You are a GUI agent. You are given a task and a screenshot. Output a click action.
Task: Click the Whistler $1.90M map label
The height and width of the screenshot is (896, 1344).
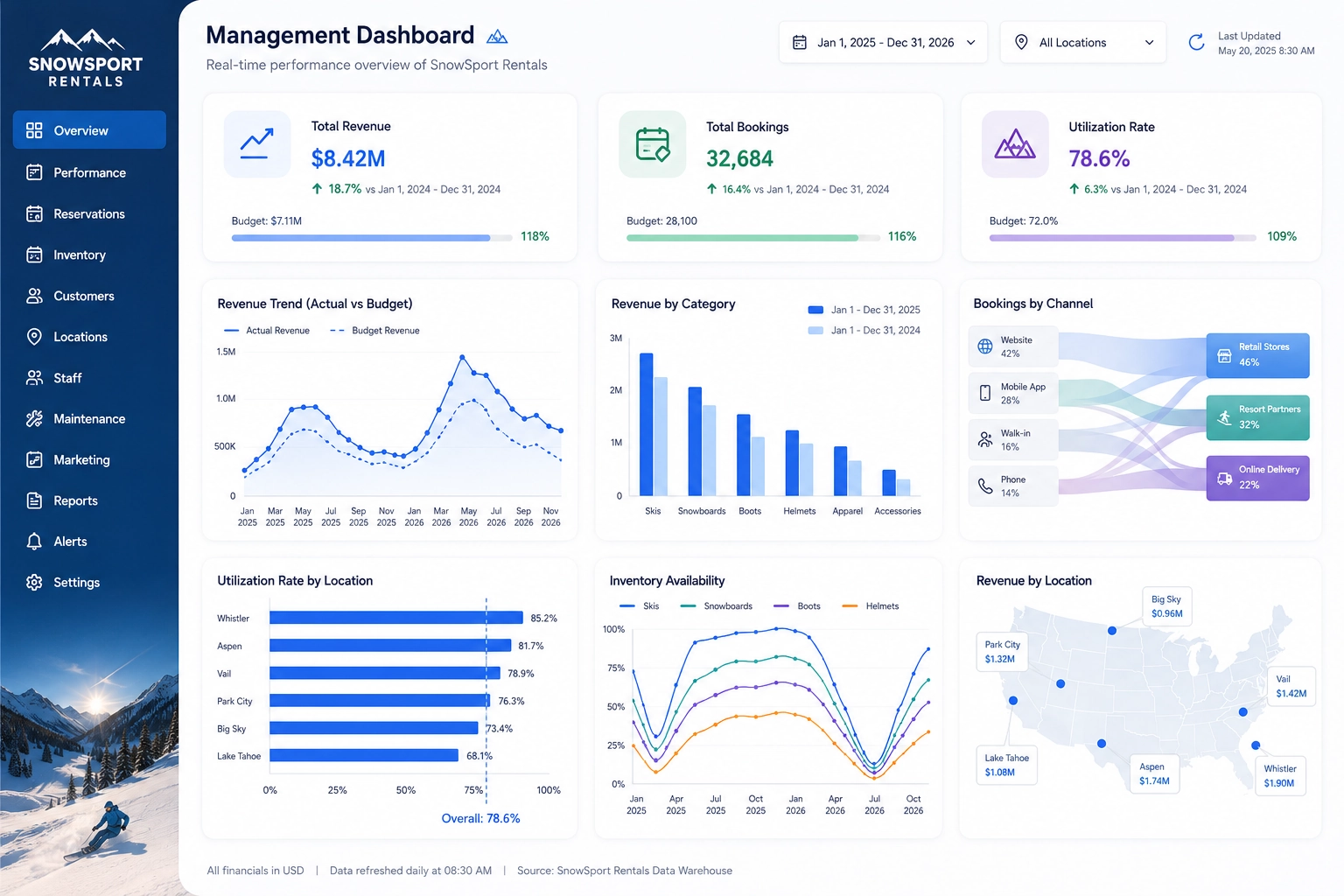pos(1279,775)
